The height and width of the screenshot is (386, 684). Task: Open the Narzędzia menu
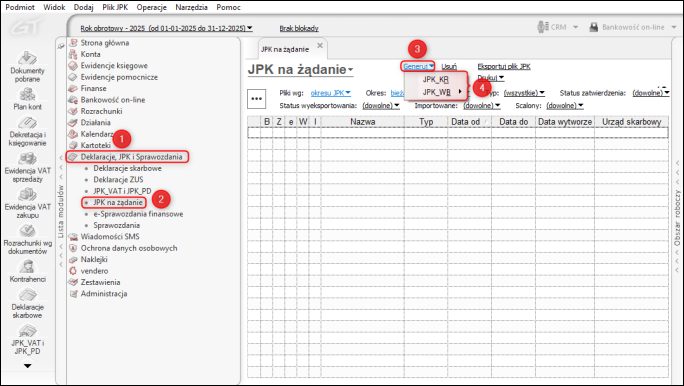tap(192, 7)
